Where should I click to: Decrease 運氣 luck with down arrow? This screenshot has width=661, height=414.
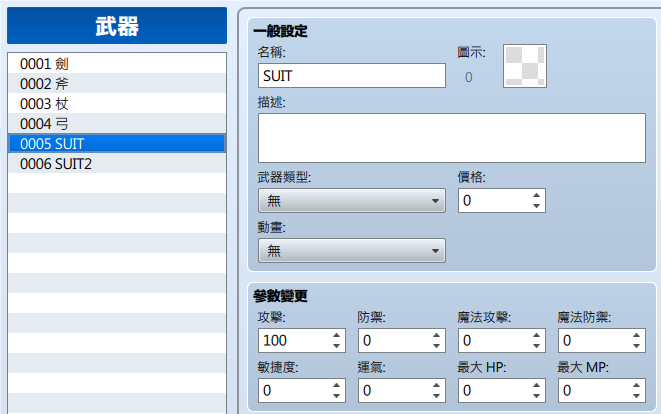coord(436,396)
